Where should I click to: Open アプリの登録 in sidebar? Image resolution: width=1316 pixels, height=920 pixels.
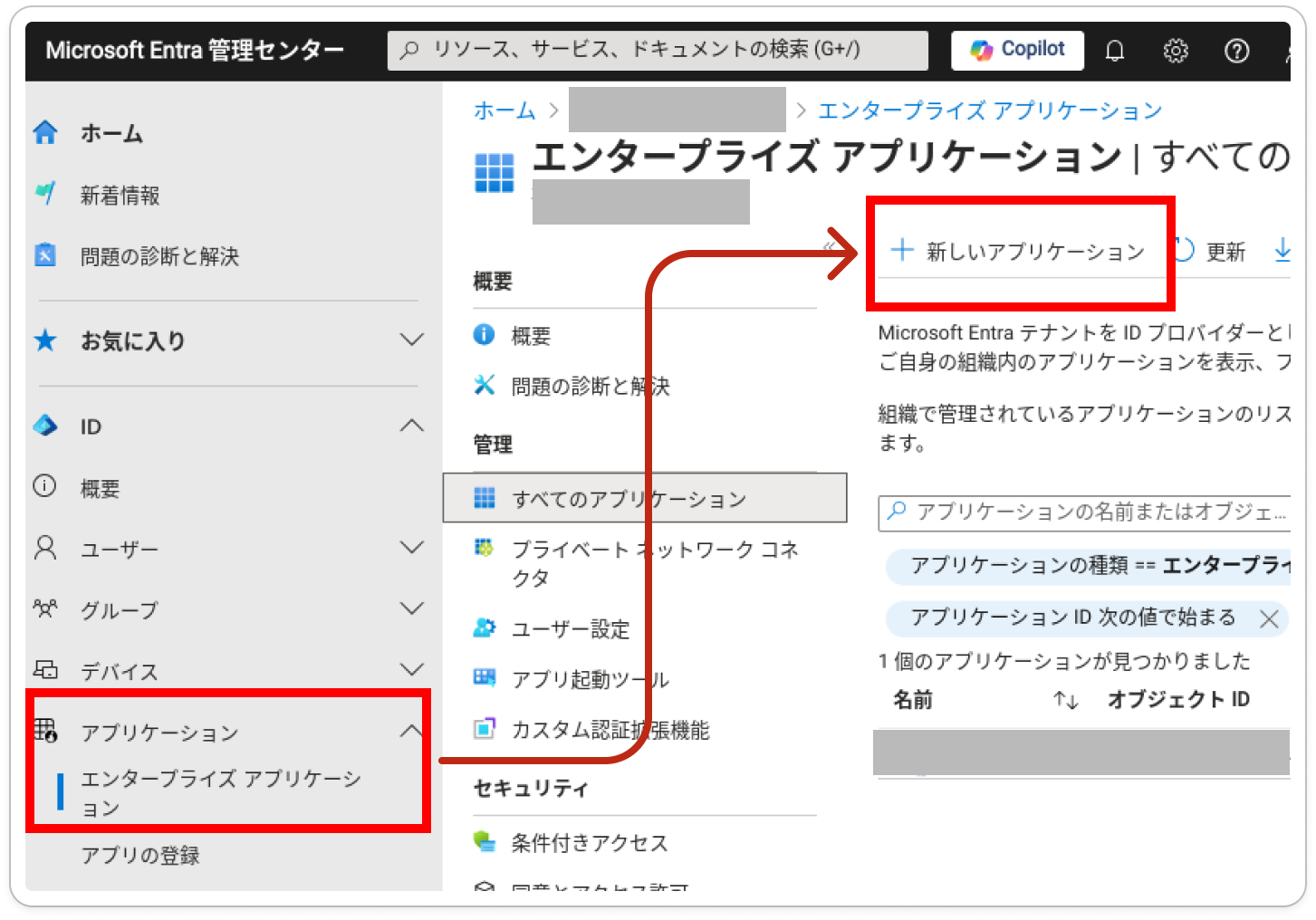point(140,856)
